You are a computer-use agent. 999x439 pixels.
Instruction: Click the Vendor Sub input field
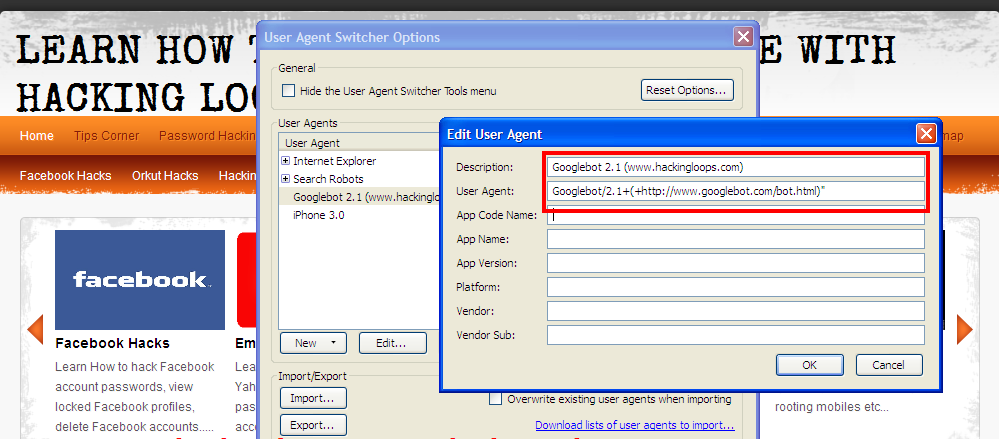coord(735,335)
